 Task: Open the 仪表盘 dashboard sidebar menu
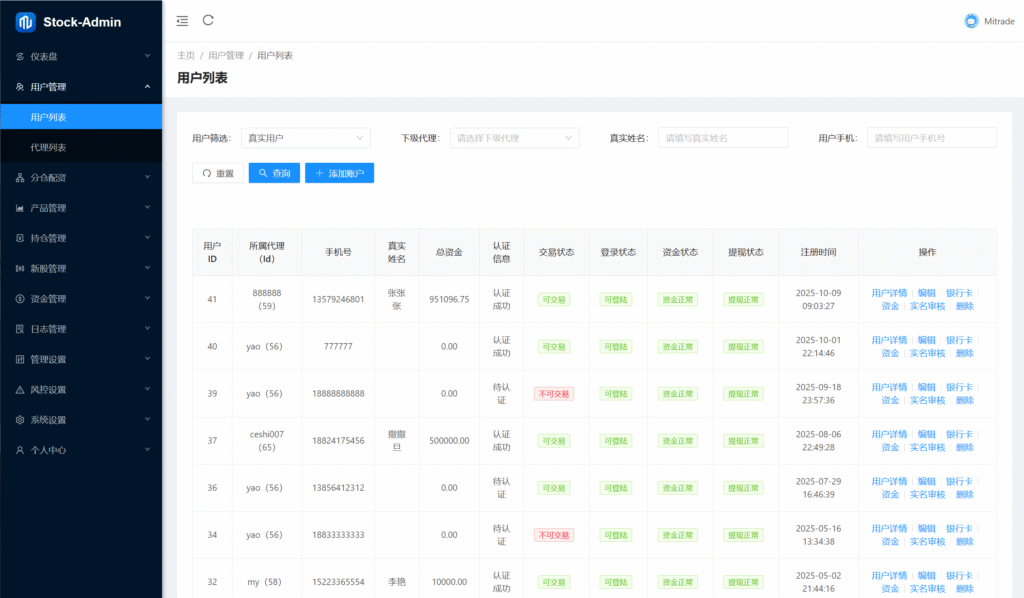click(80, 56)
